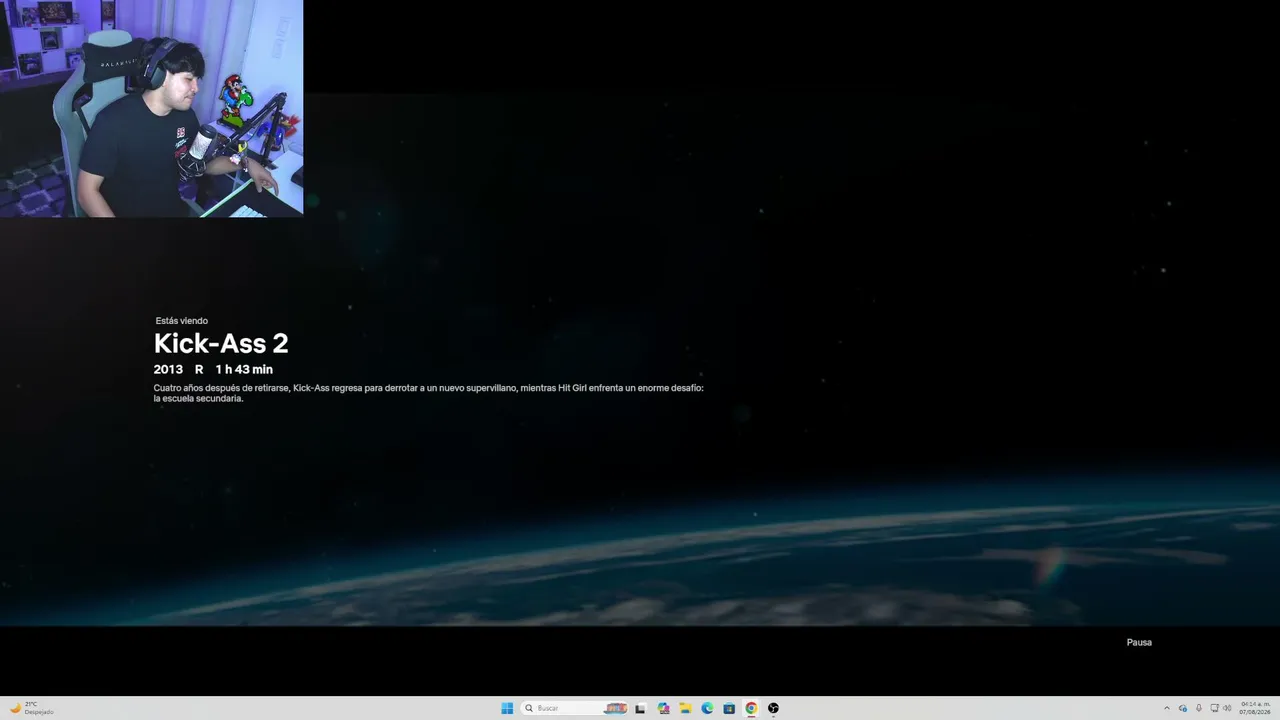Click the 2013 release year
Image resolution: width=1280 pixels, height=720 pixels.
tap(168, 369)
